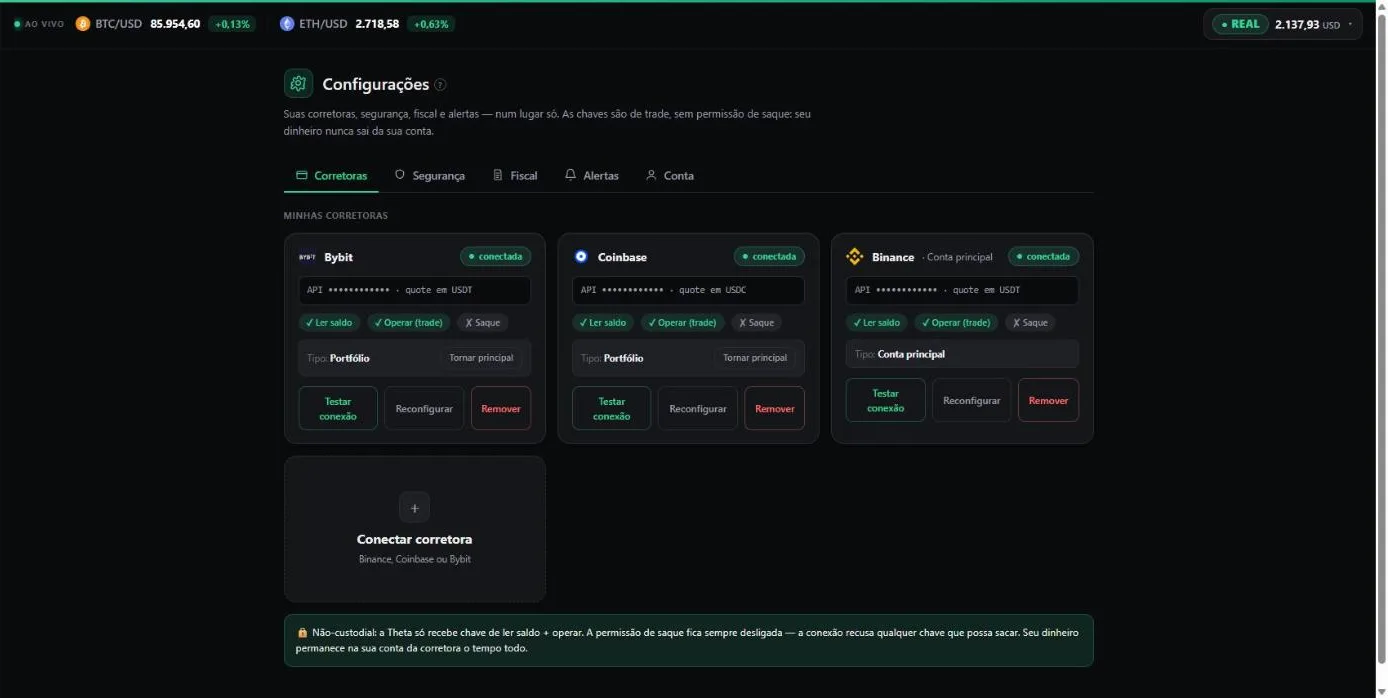Click the Ethereum icon in ticker bar
This screenshot has height=698, width=1388.
click(x=287, y=23)
